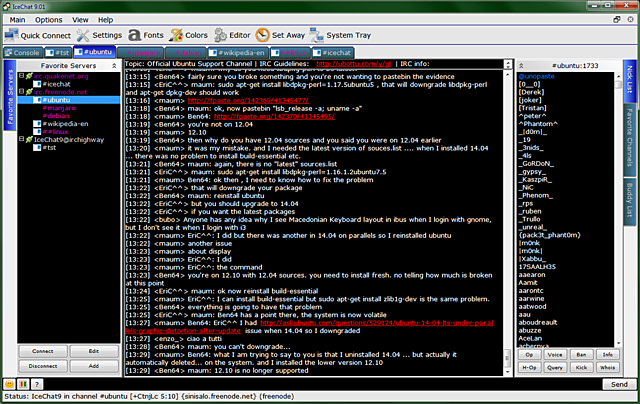The width and height of the screenshot is (640, 404).
Task: Click the question mark help icon
Action: click(x=37, y=384)
